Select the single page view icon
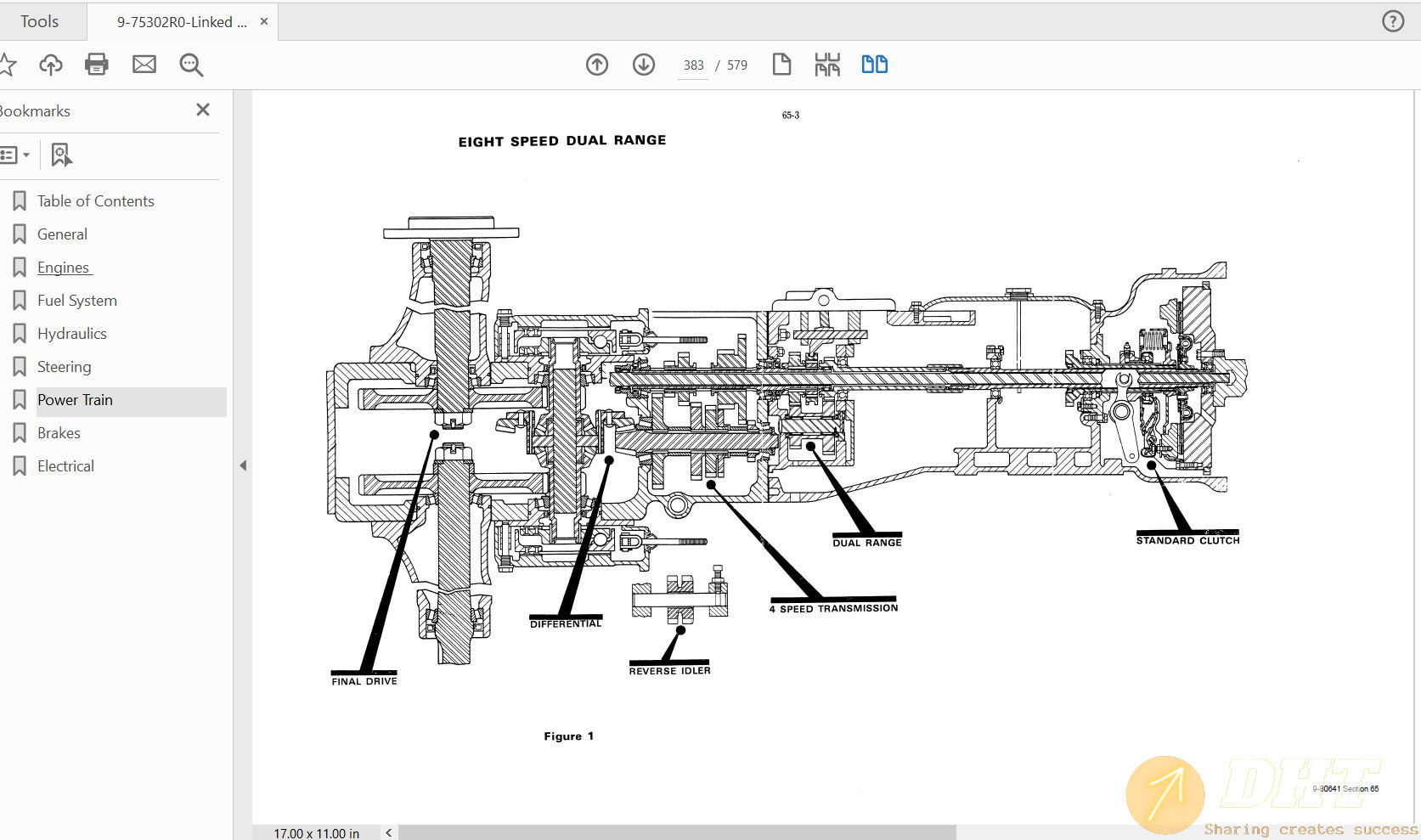Screen dimensions: 1421x840 tap(781, 65)
